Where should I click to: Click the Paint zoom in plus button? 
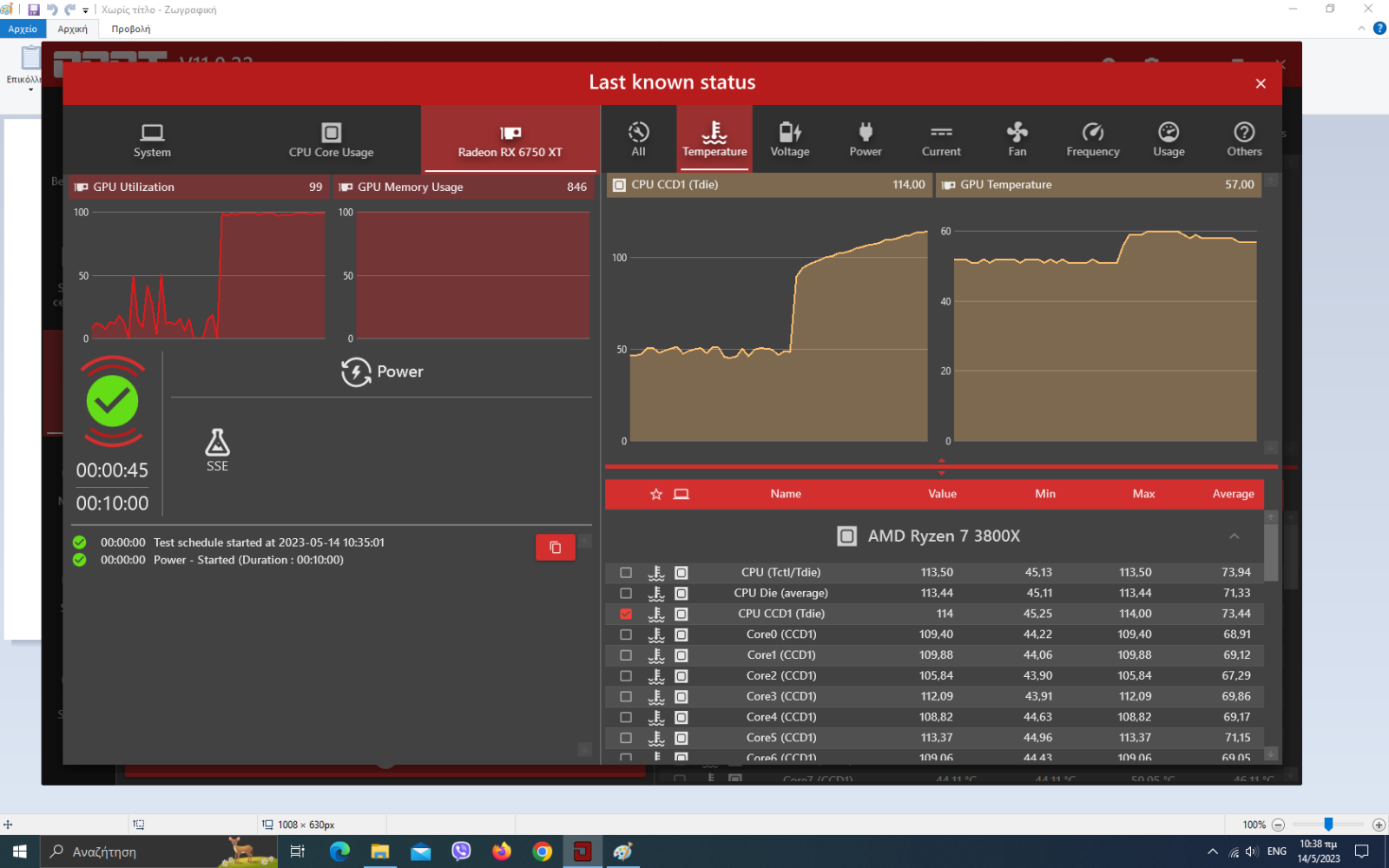click(1379, 825)
